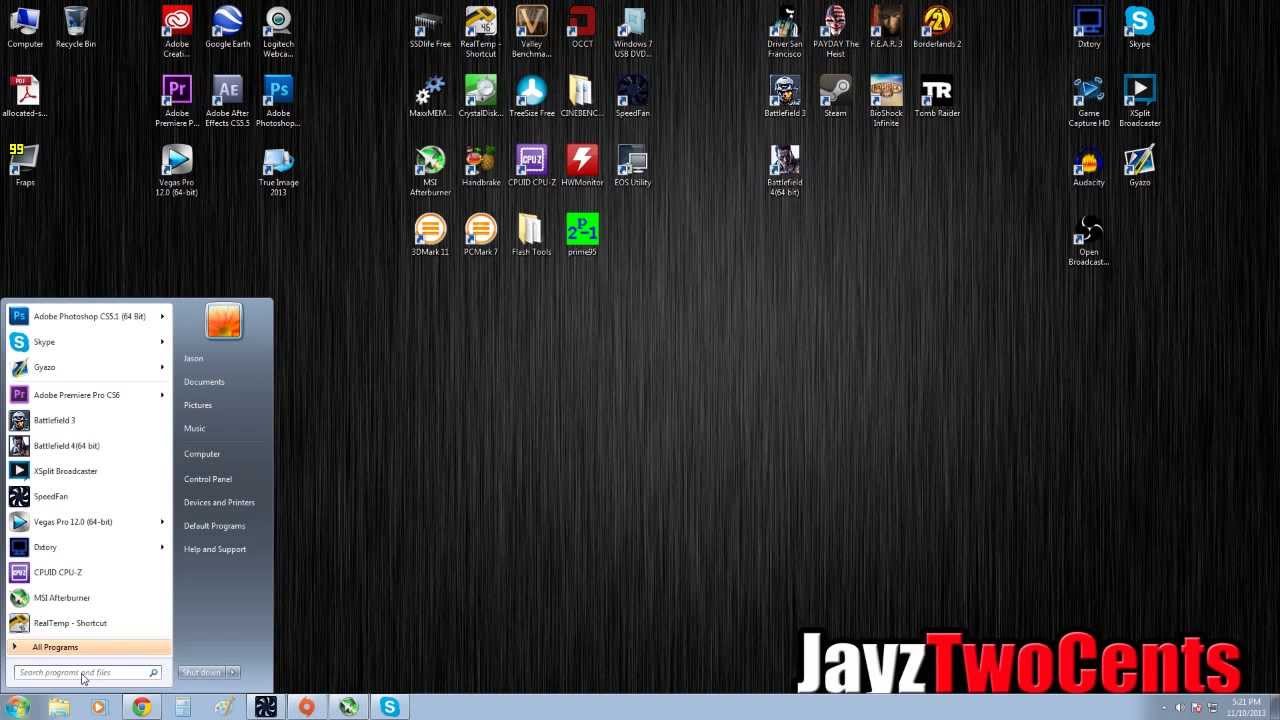This screenshot has width=1280, height=720.
Task: Select the Open Broadcaster desktop icon
Action: (1088, 239)
